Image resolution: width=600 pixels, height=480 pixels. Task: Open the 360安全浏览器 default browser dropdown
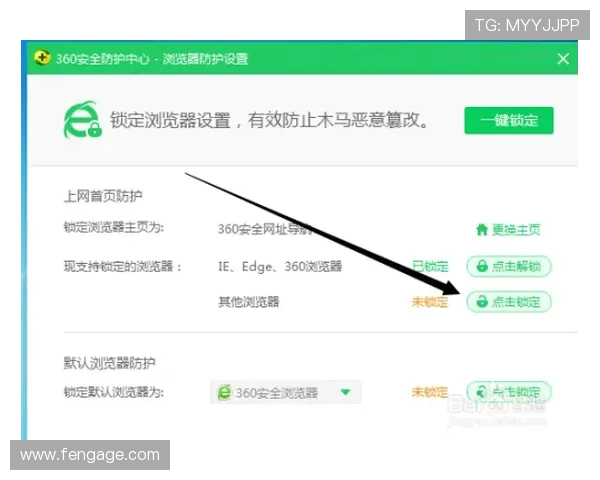(x=285, y=392)
